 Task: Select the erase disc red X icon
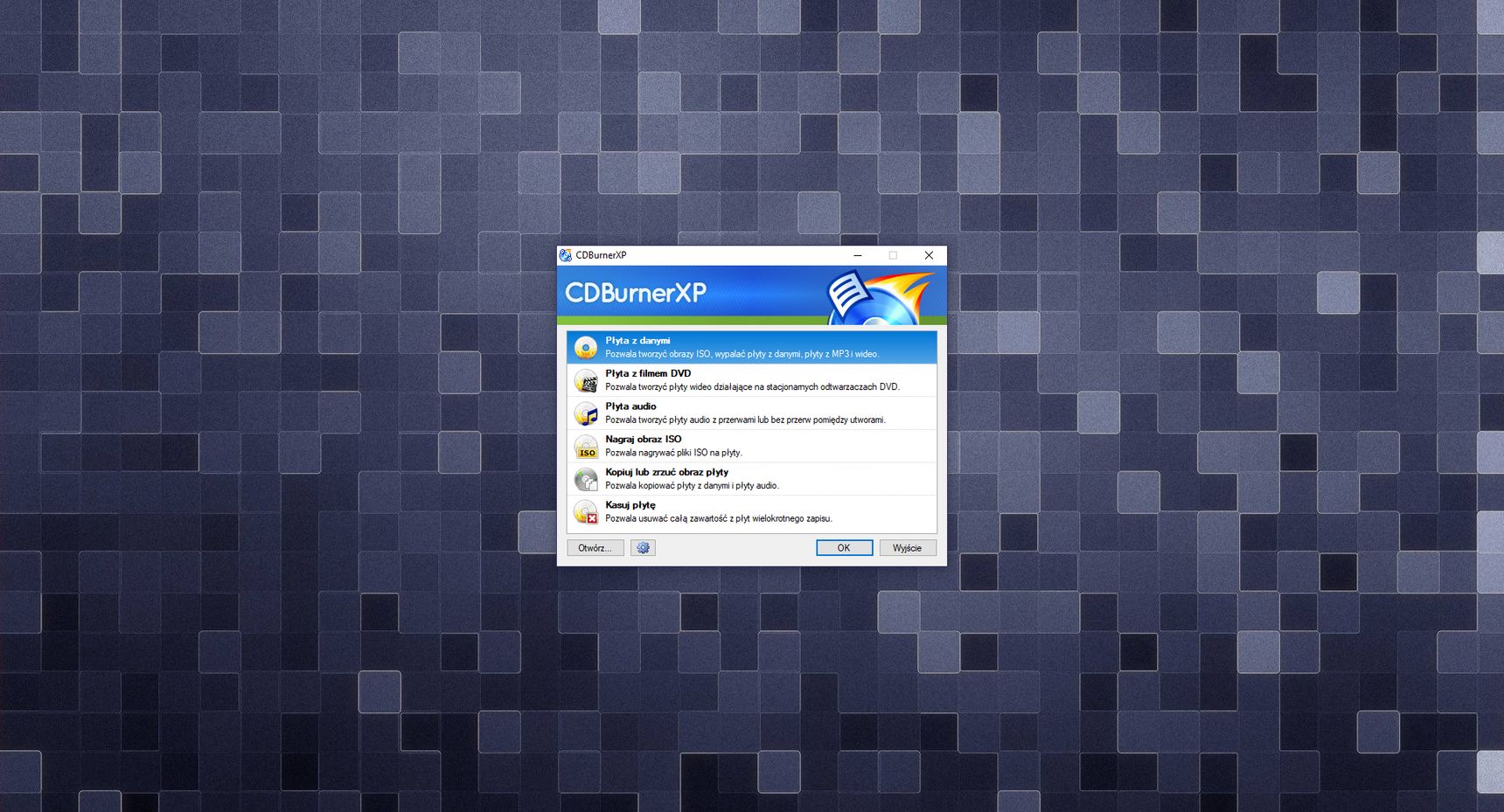585,512
